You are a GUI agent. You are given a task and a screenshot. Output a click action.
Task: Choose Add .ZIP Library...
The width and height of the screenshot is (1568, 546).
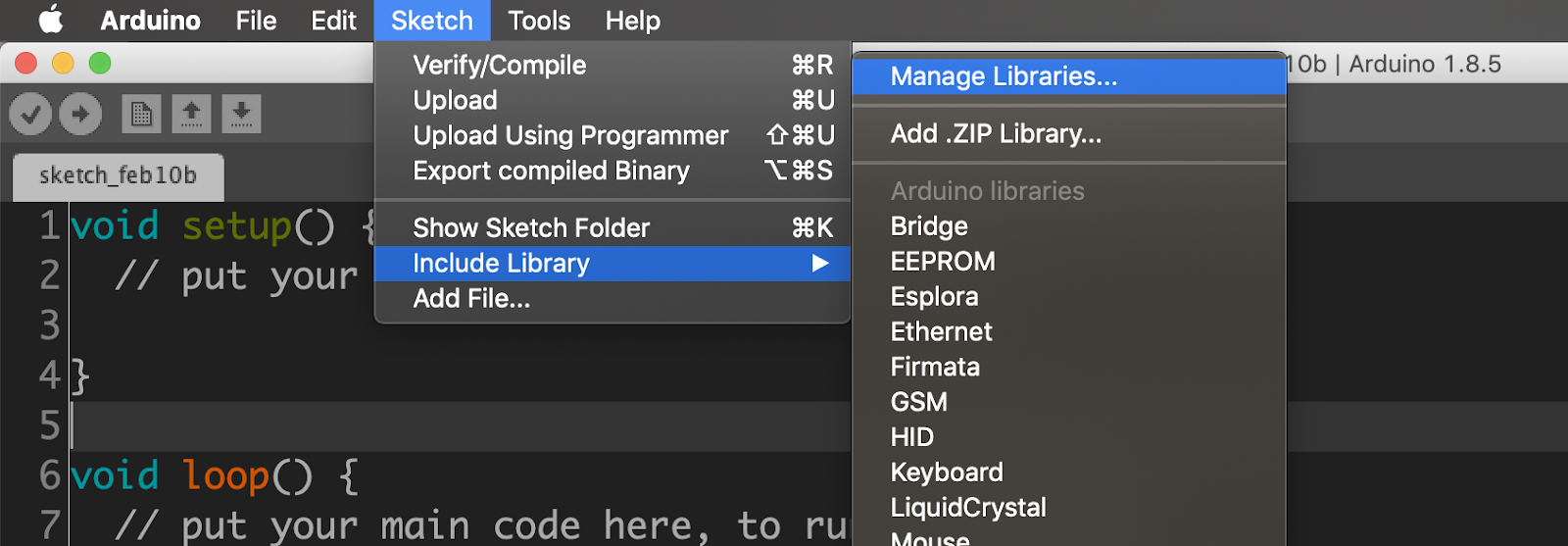point(1068,133)
